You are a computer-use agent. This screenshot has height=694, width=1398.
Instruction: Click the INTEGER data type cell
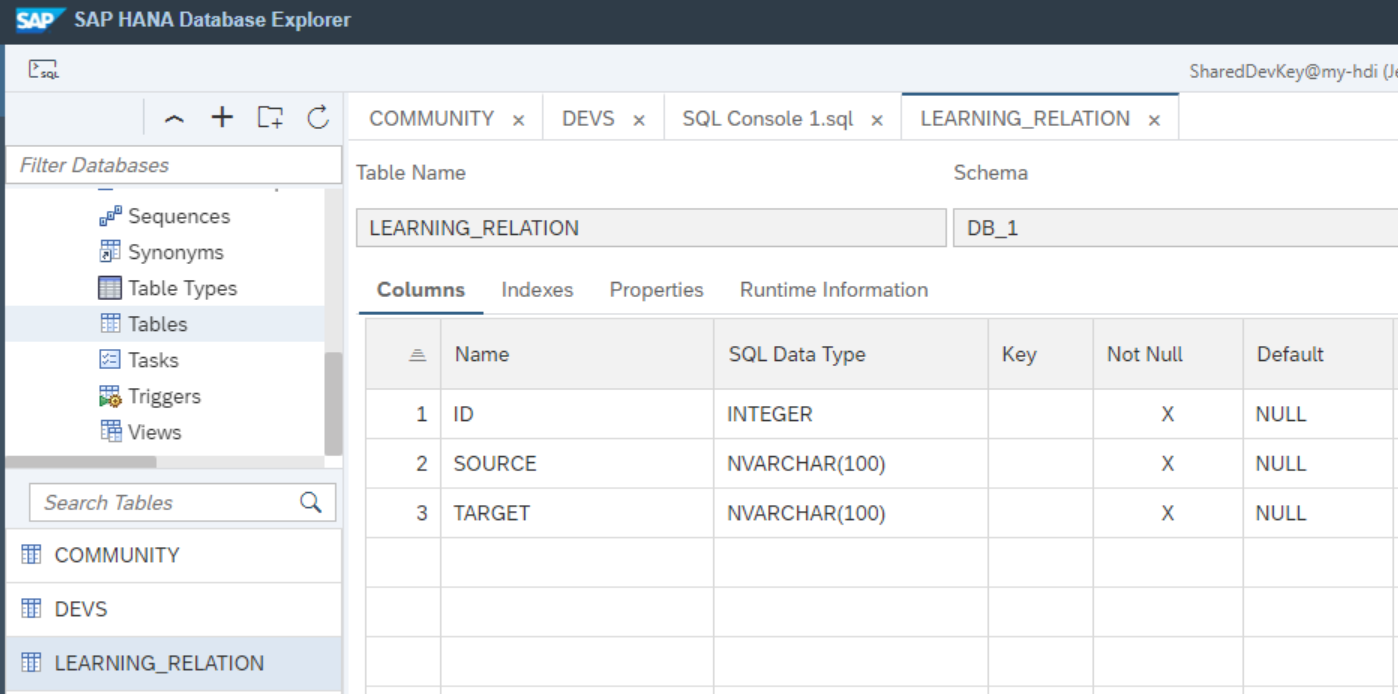click(x=851, y=414)
